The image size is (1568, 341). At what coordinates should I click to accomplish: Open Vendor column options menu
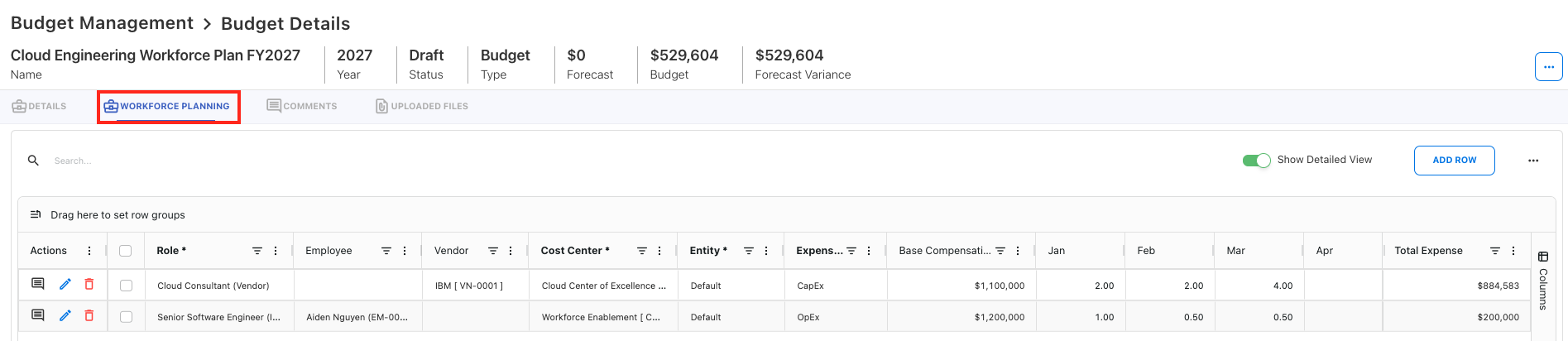511,251
